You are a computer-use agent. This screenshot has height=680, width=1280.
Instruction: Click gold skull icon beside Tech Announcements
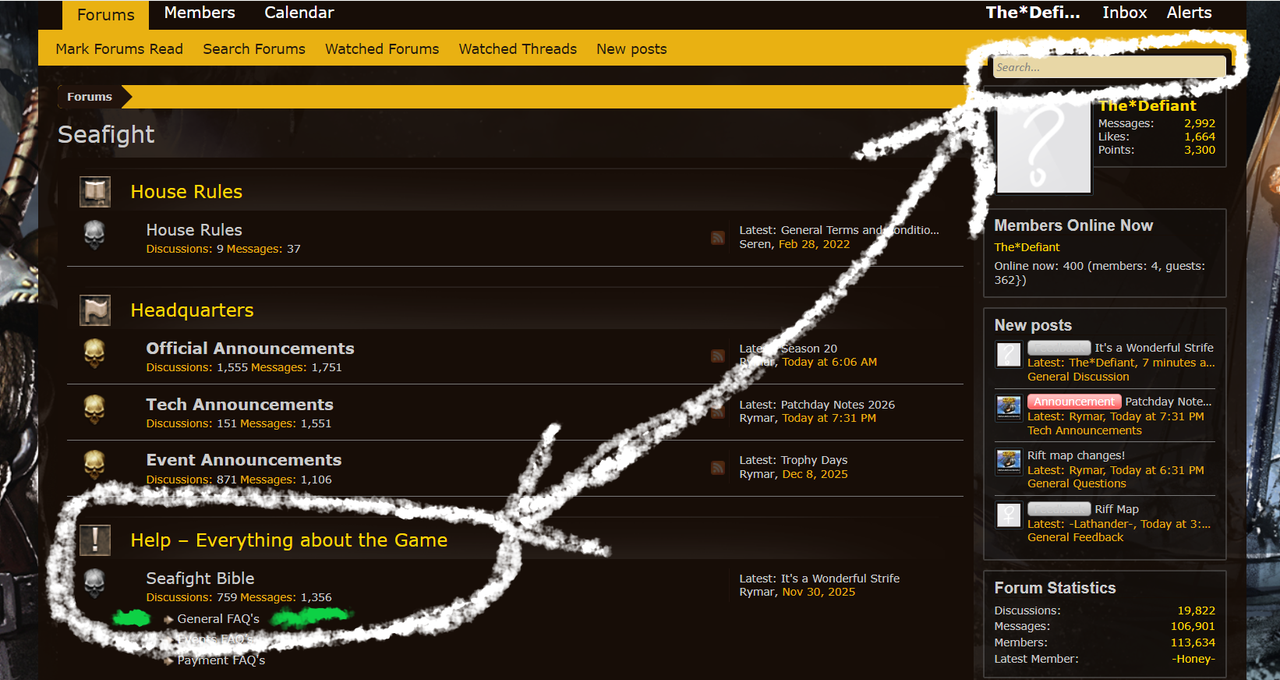click(94, 410)
